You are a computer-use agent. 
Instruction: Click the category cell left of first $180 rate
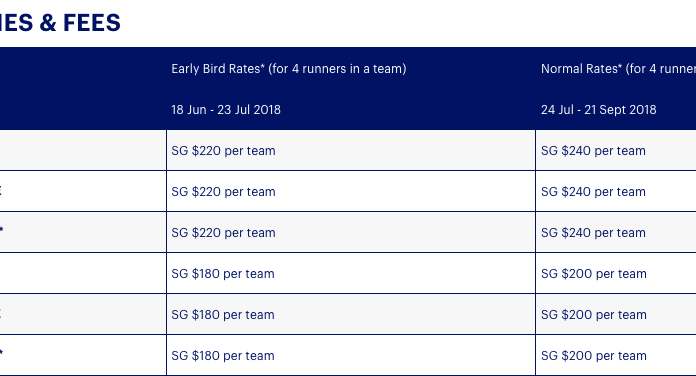click(x=83, y=273)
